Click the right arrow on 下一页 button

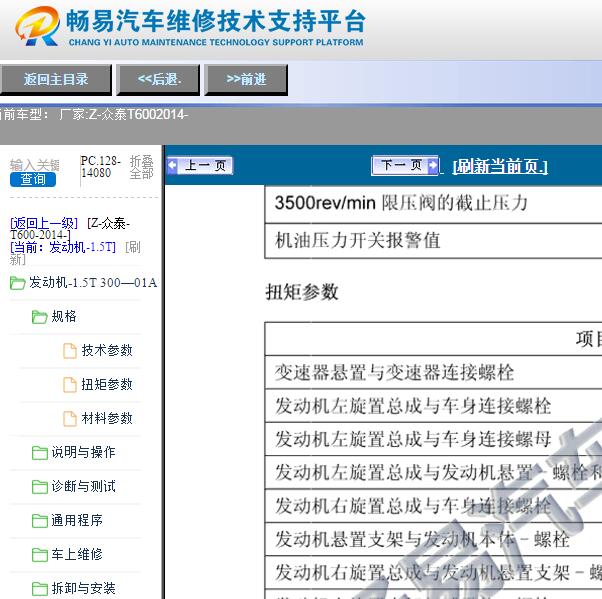click(x=433, y=165)
